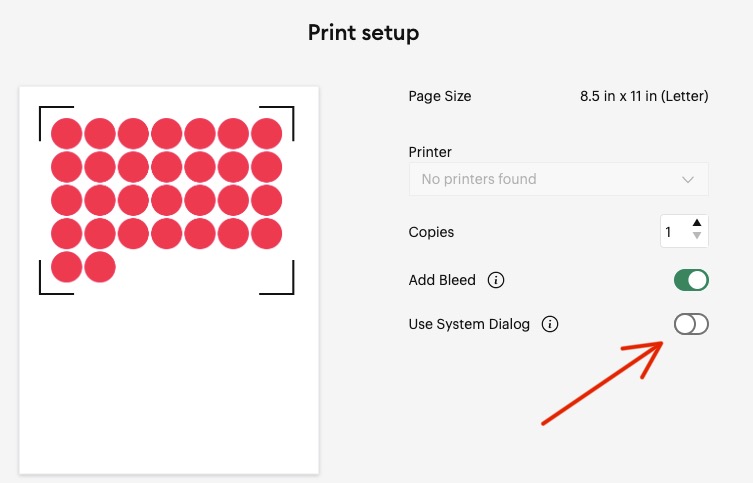Click the Add Bleed info icon
753x483 pixels.
point(495,280)
